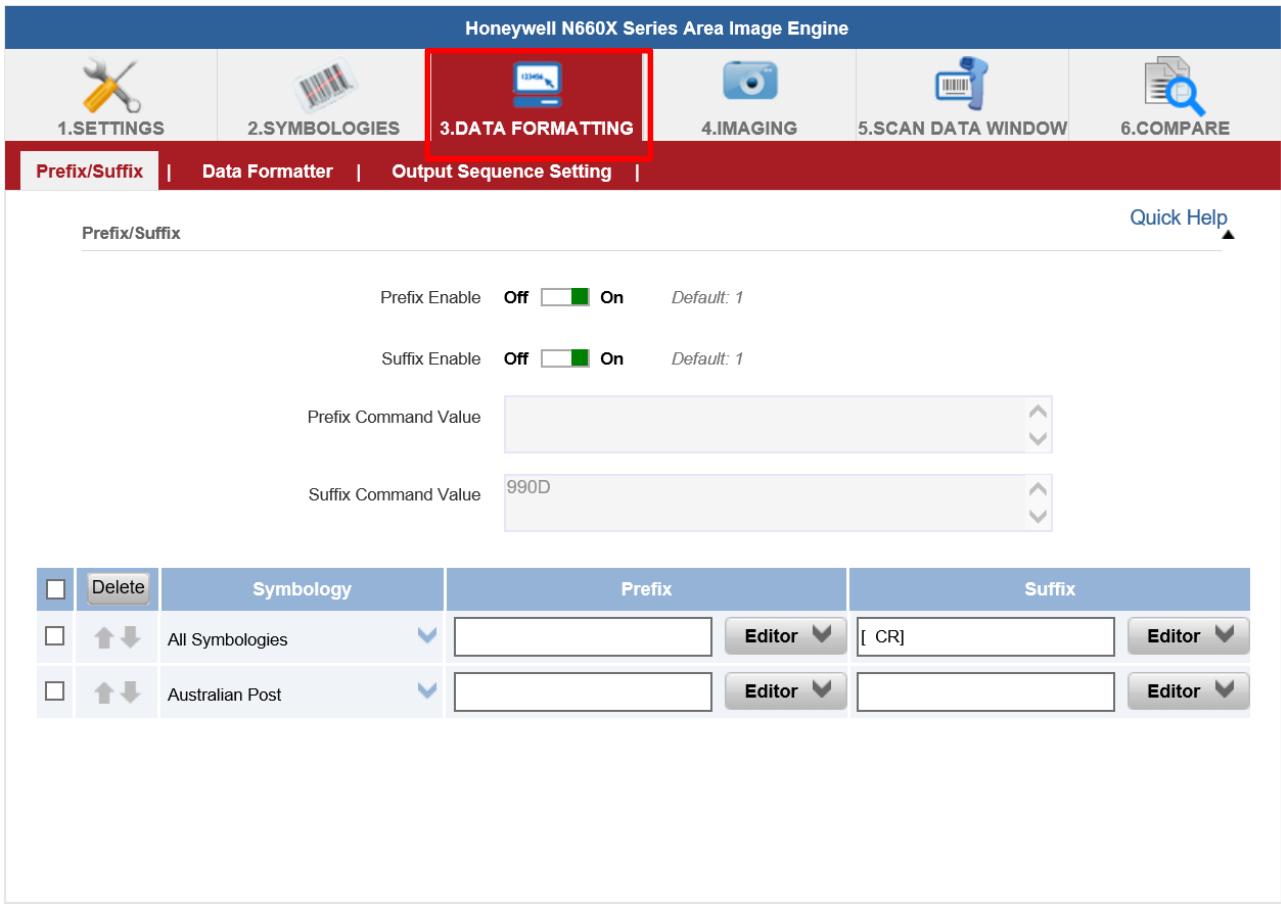This screenshot has width=1281, height=907.
Task: Open the Output Sequence Setting tab
Action: (501, 172)
